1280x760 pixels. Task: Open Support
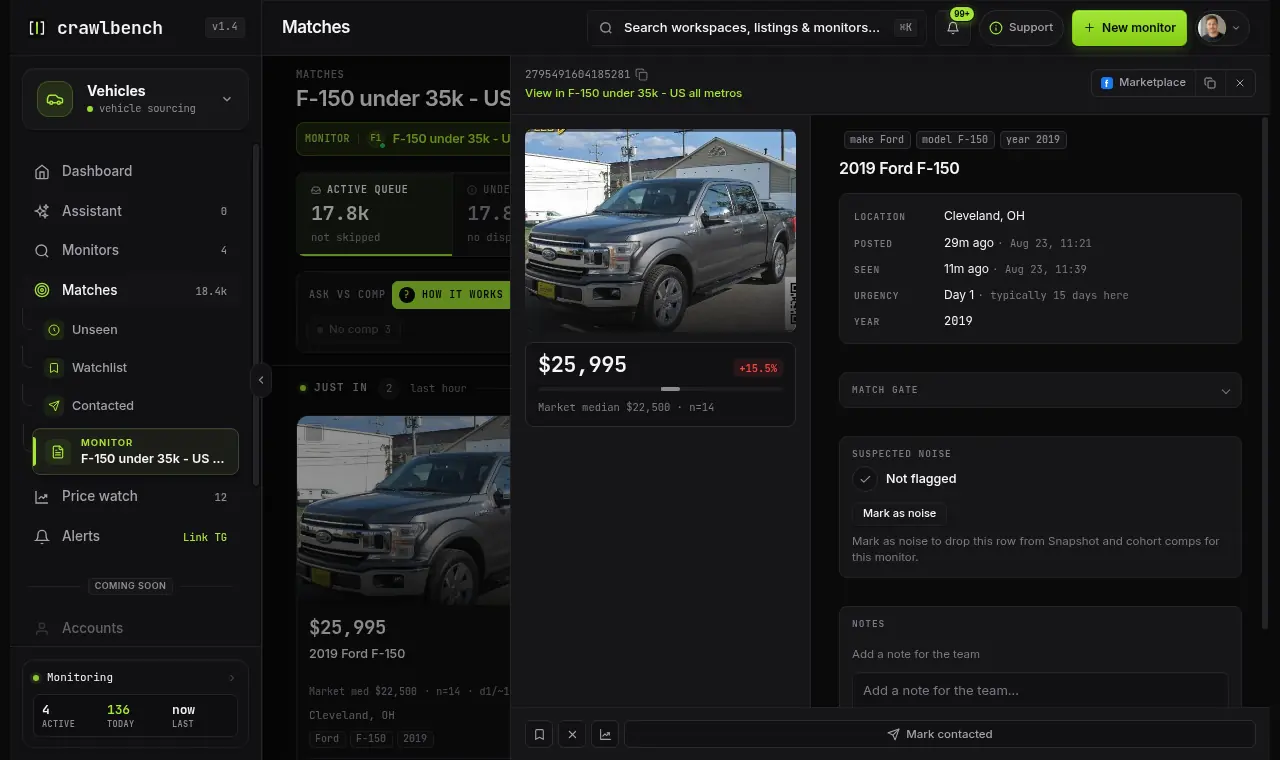click(x=1021, y=28)
